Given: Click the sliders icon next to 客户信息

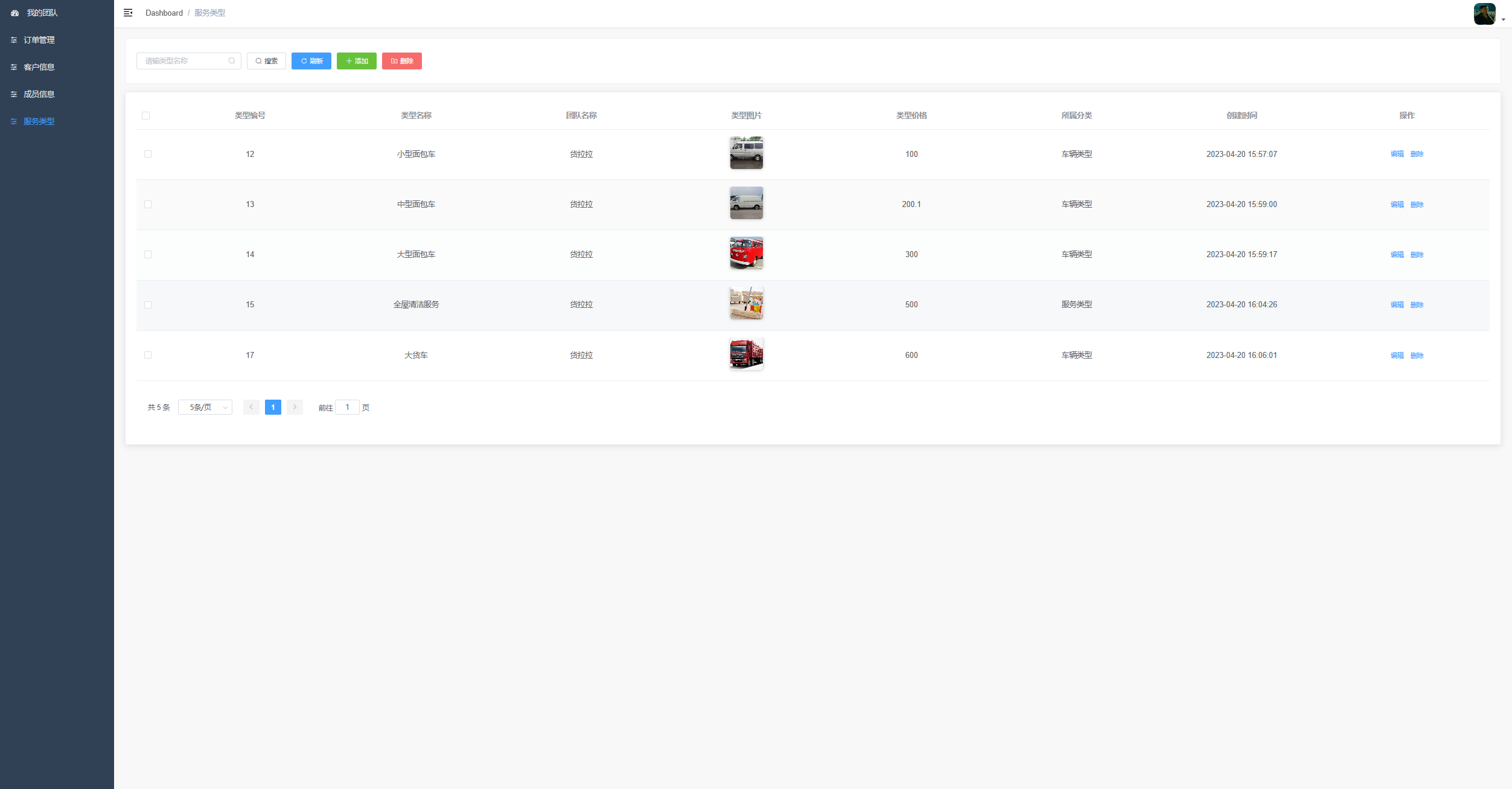Looking at the screenshot, I should [14, 67].
